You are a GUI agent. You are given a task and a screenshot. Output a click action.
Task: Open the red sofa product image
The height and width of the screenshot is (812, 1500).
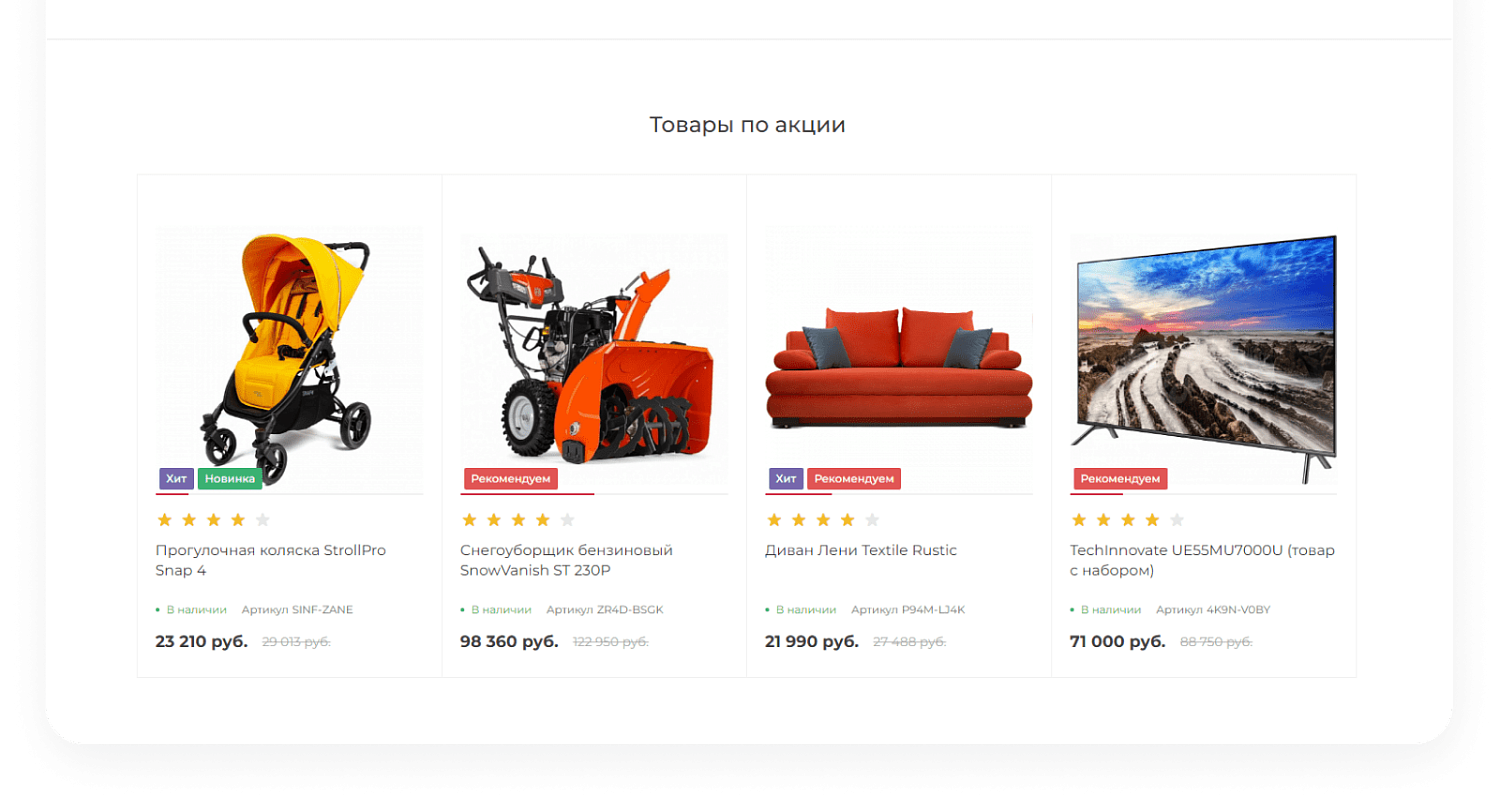[899, 359]
